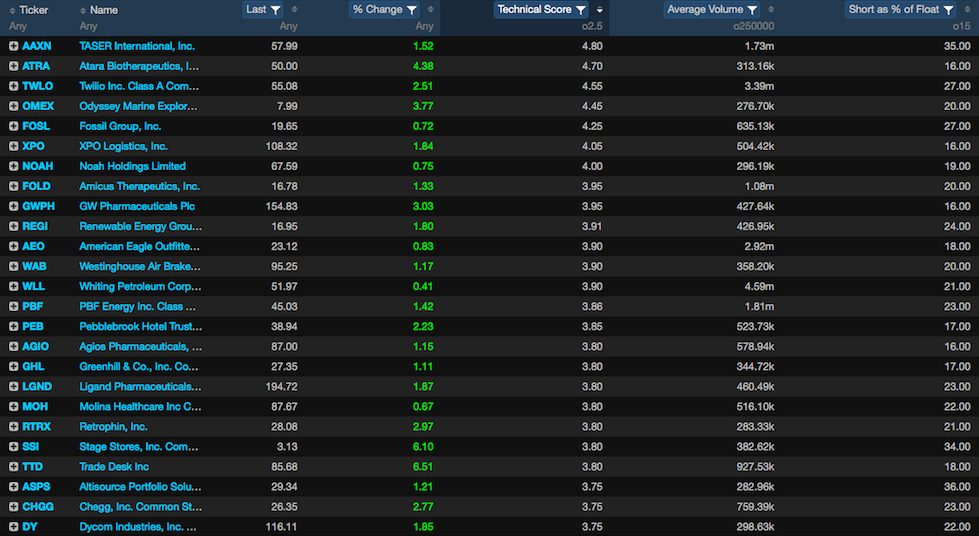
Task: Click the plus icon beside CHGG
Action: click(13, 507)
